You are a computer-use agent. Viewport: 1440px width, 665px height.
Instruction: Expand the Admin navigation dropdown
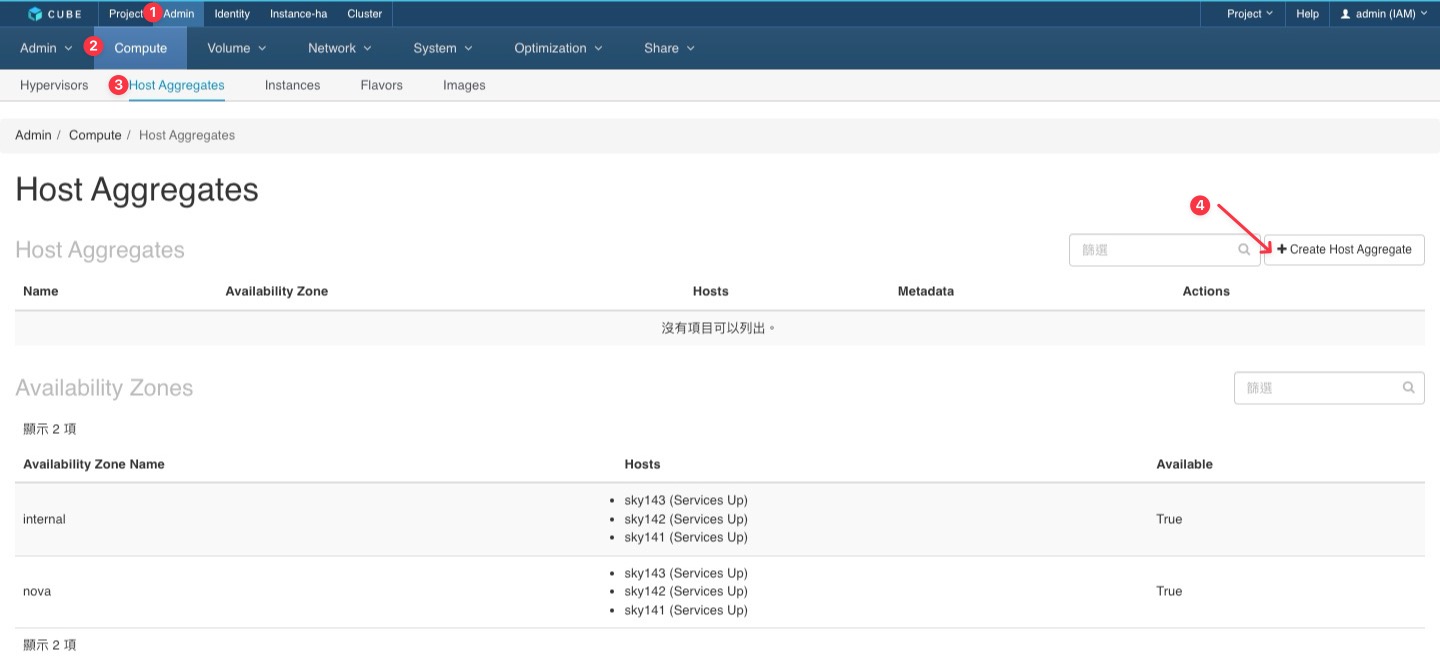pyautogui.click(x=46, y=48)
